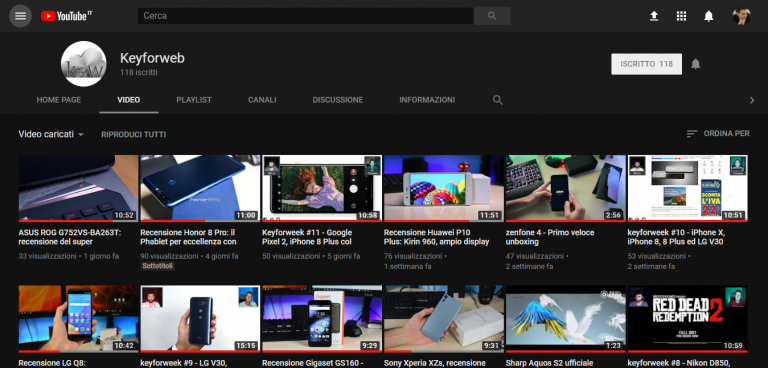
Task: Open the ORDINA PER sort menu
Action: point(718,133)
